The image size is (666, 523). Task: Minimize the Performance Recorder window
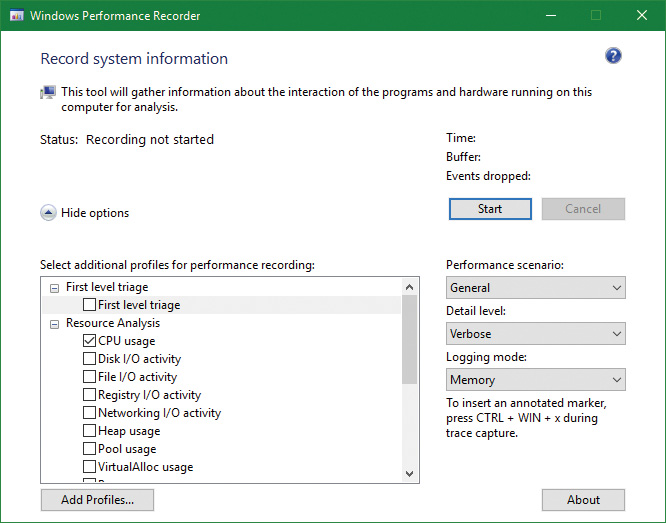(x=550, y=15)
